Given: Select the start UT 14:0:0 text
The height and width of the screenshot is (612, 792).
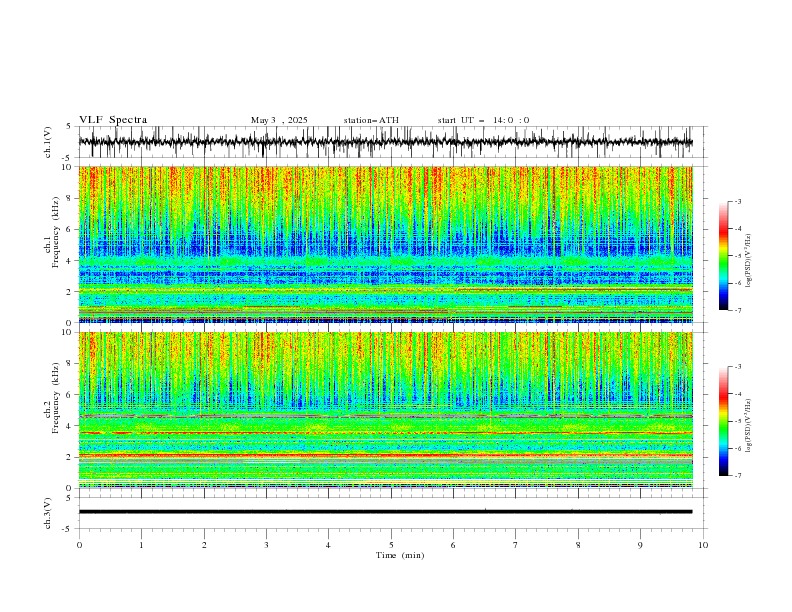Looking at the screenshot, I should click(x=483, y=120).
